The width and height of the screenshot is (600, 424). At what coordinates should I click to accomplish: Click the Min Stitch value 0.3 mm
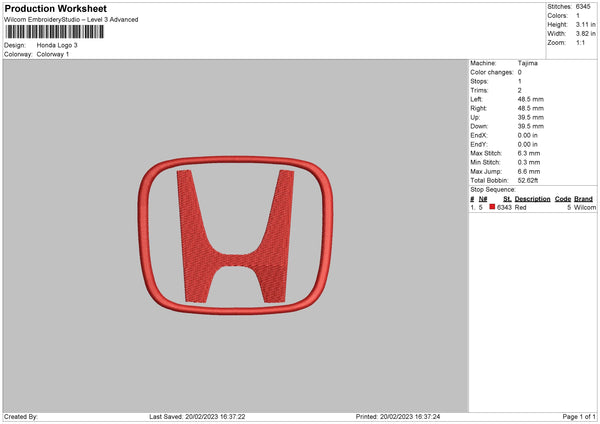pyautogui.click(x=529, y=163)
